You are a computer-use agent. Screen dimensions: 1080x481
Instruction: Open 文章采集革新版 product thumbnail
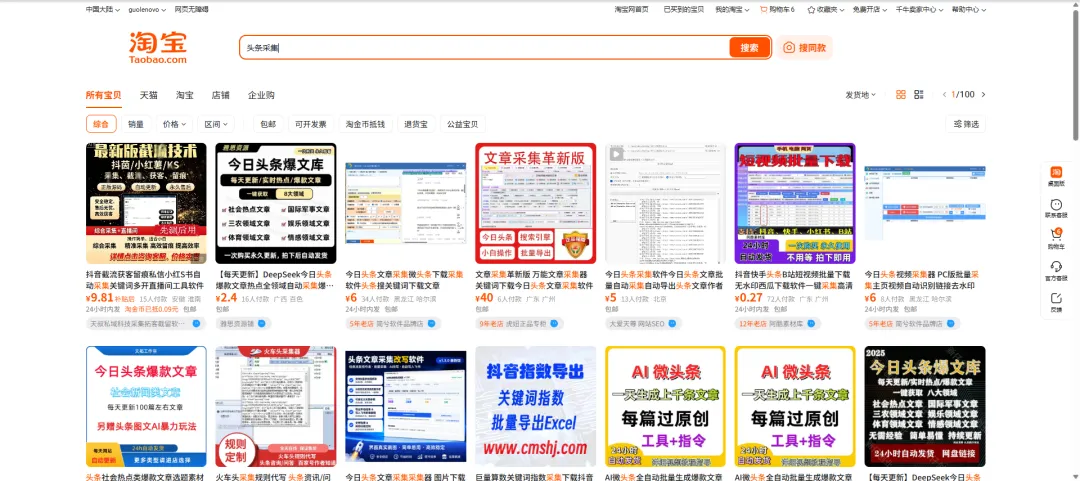[535, 203]
